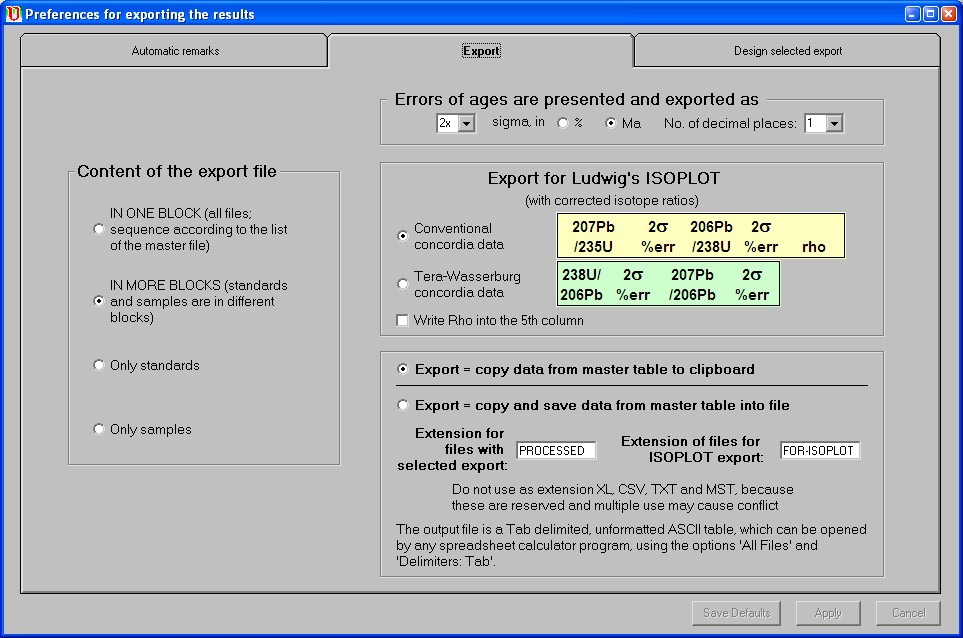
Task: Select the % error unit radio button
Action: [x=563, y=123]
